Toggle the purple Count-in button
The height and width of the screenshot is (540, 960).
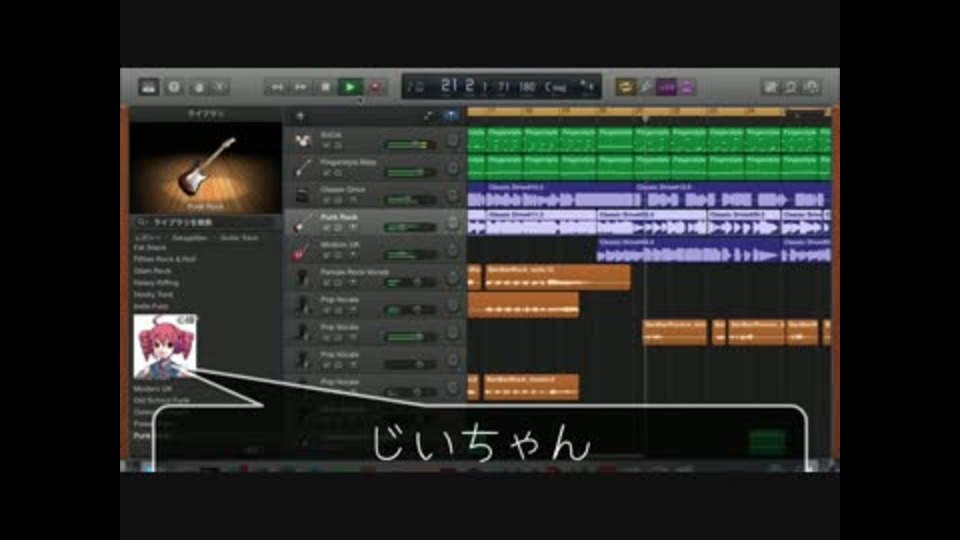[x=666, y=87]
